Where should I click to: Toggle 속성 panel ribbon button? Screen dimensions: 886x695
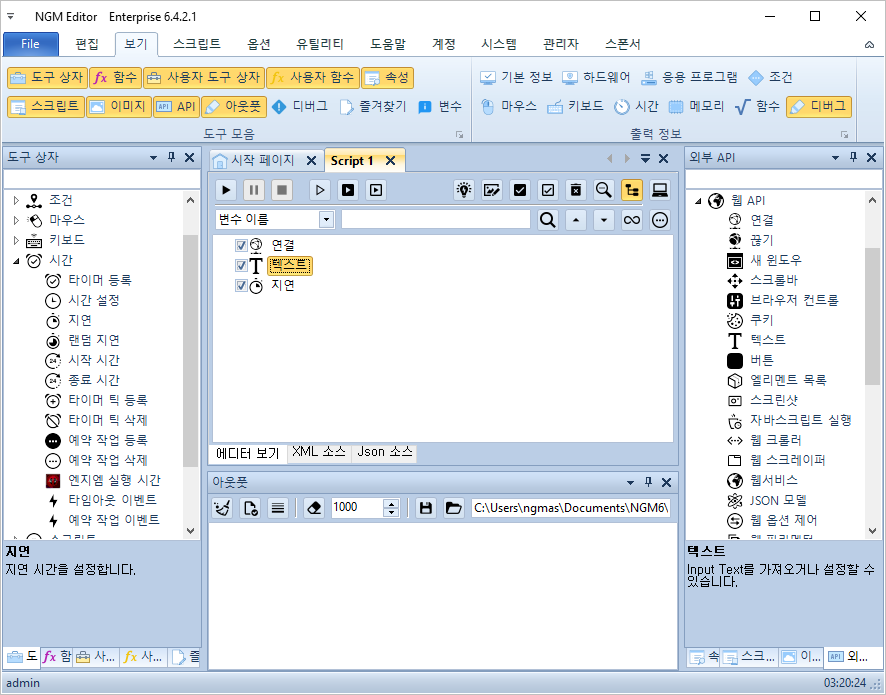tap(388, 77)
